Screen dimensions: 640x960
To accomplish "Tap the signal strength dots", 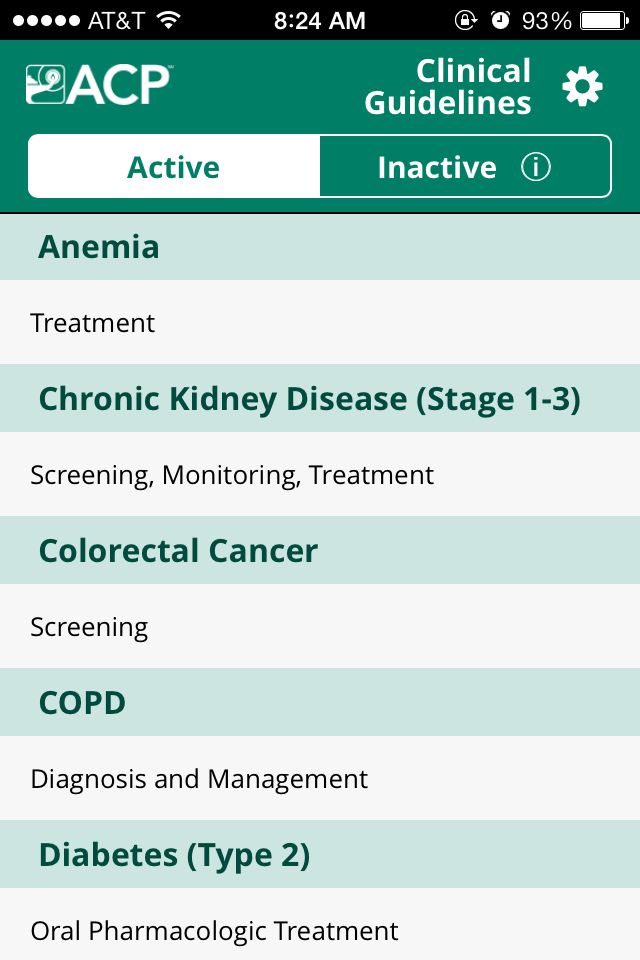I will point(47,21).
